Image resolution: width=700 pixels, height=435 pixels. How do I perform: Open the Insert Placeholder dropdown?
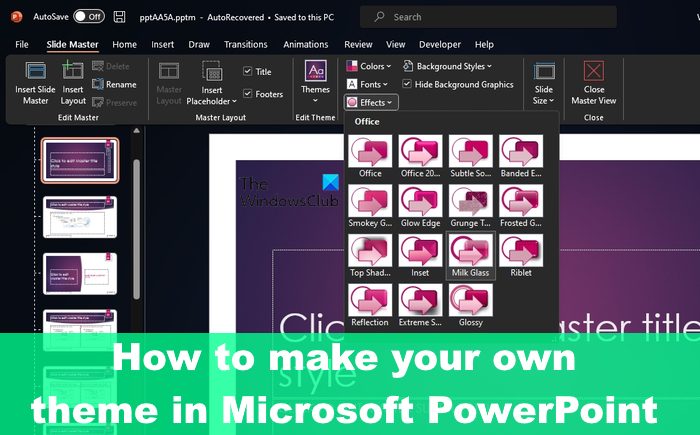212,84
